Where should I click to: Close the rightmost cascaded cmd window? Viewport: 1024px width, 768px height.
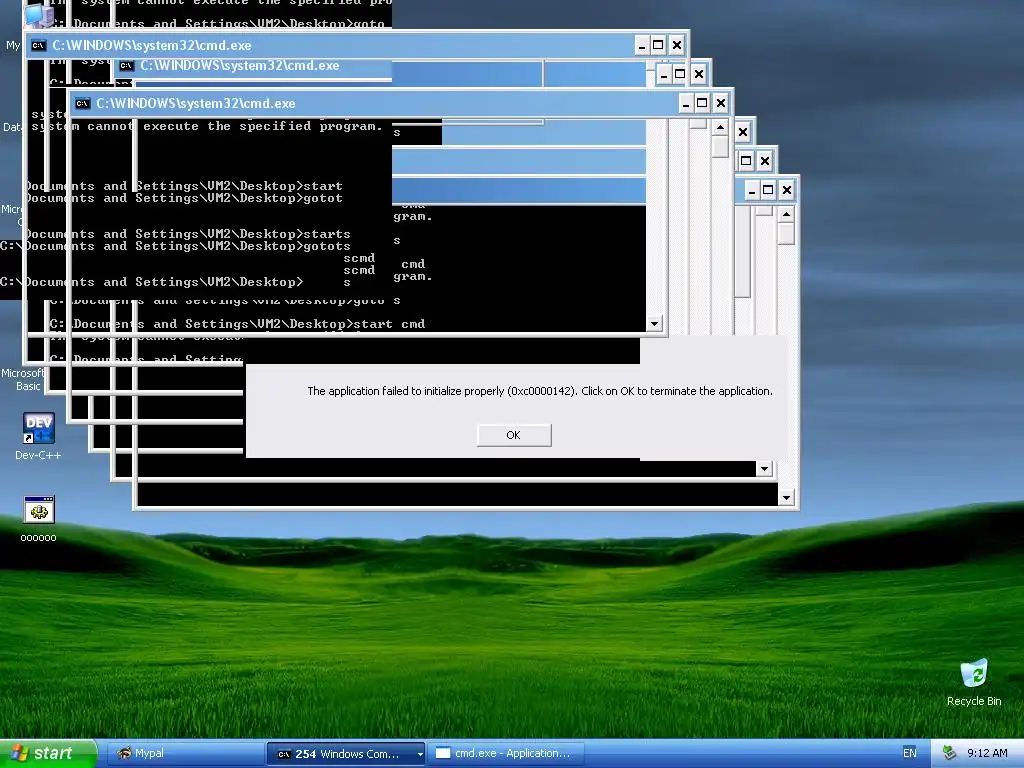tap(787, 190)
